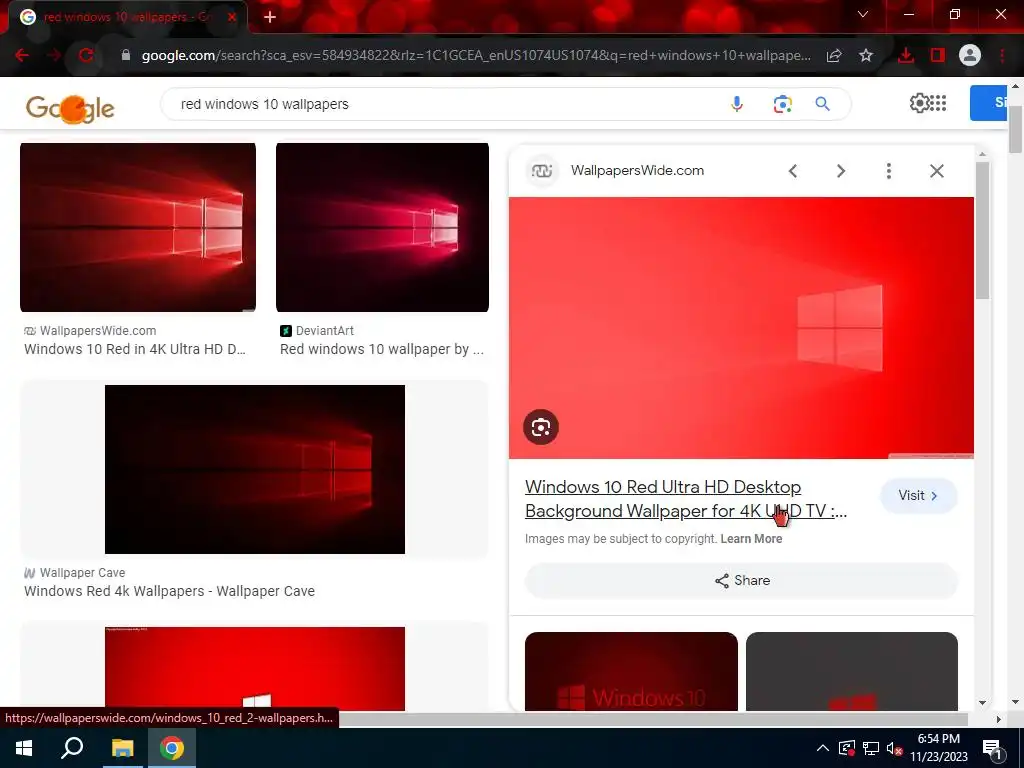The image size is (1024, 768).
Task: Open a new tab with plus button
Action: coord(270,17)
